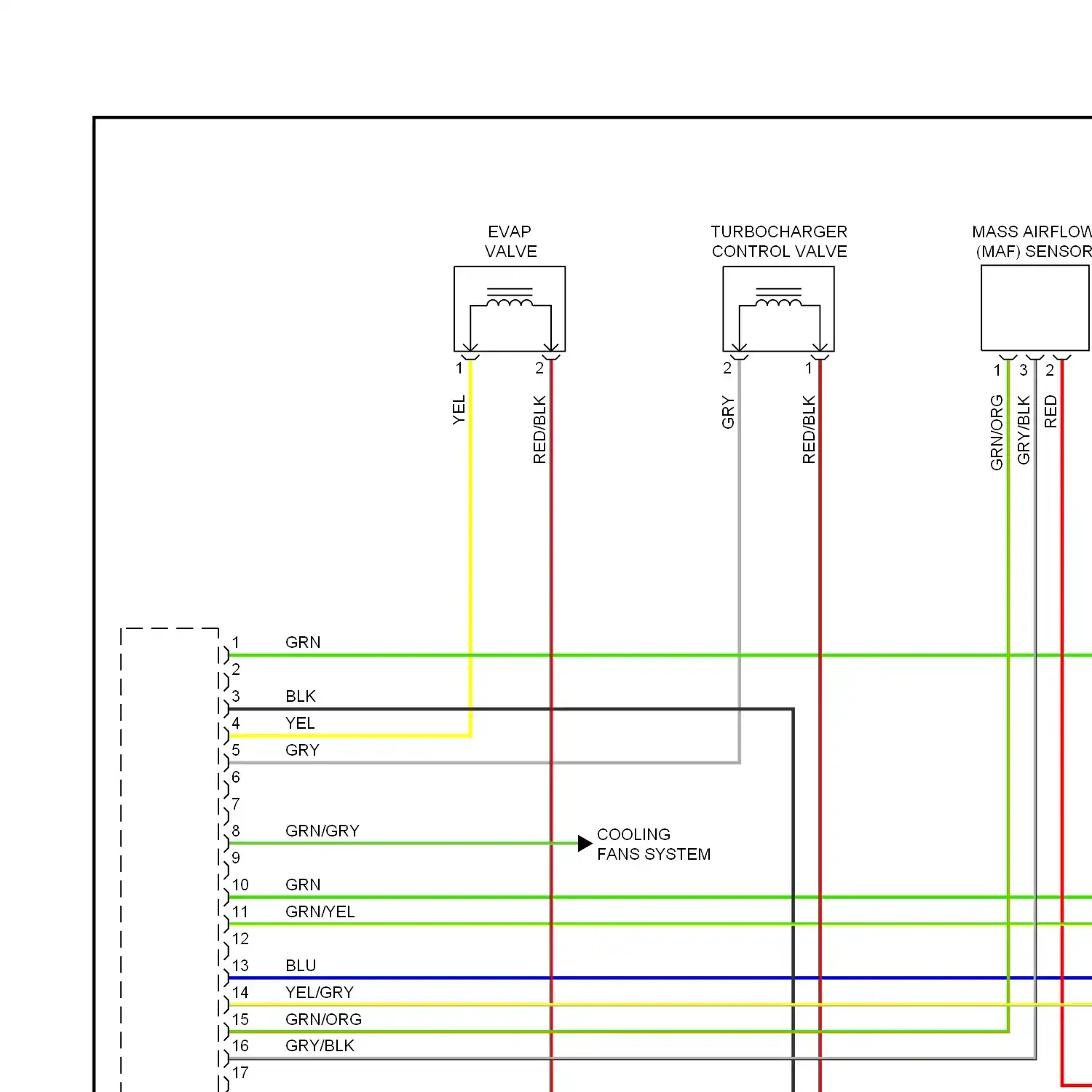This screenshot has height=1092, width=1092.
Task: Click the GRN wire label at connector pin 10
Action: (x=303, y=885)
